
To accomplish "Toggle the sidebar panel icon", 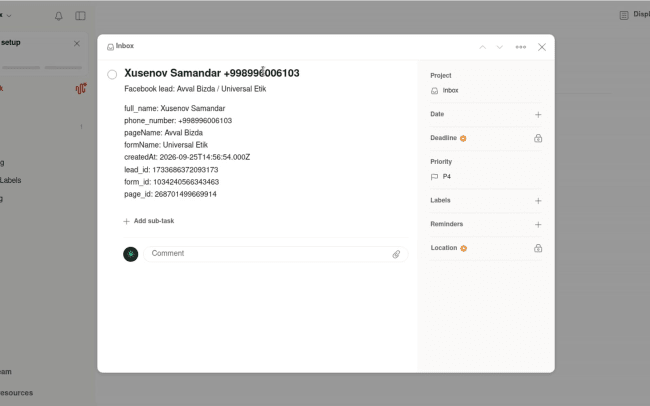I will pyautogui.click(x=80, y=16).
